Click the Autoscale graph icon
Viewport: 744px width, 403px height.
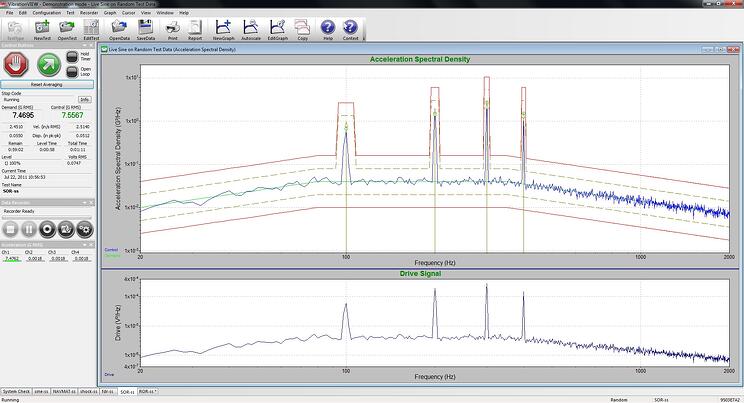[249, 28]
